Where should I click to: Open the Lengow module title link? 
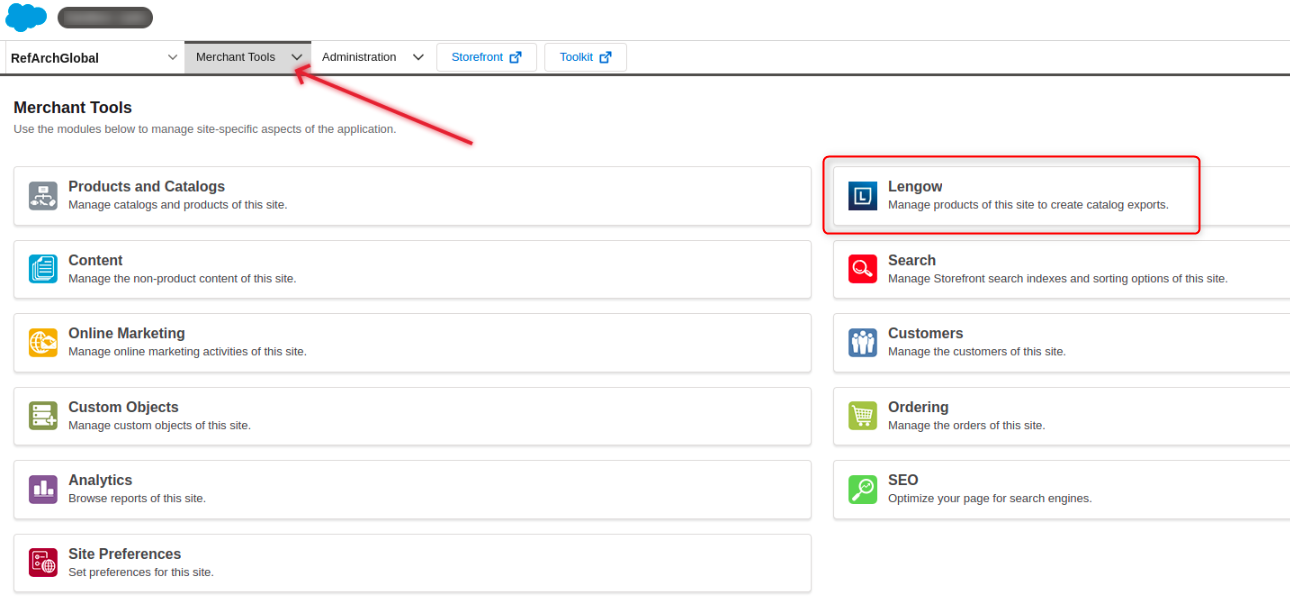[915, 187]
